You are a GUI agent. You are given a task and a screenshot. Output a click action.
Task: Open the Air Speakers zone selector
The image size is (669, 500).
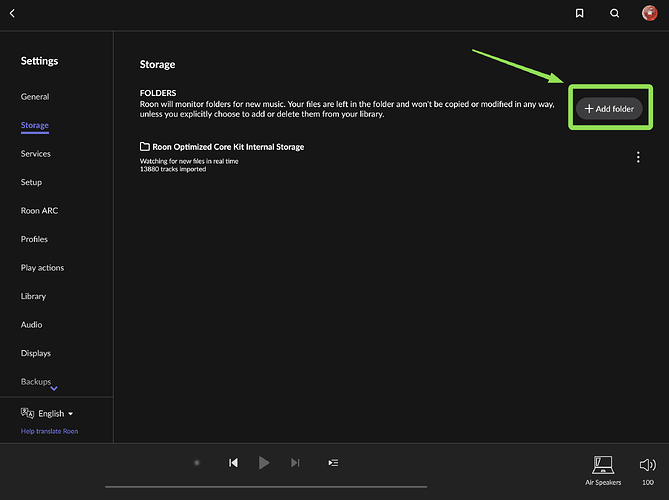tap(603, 470)
